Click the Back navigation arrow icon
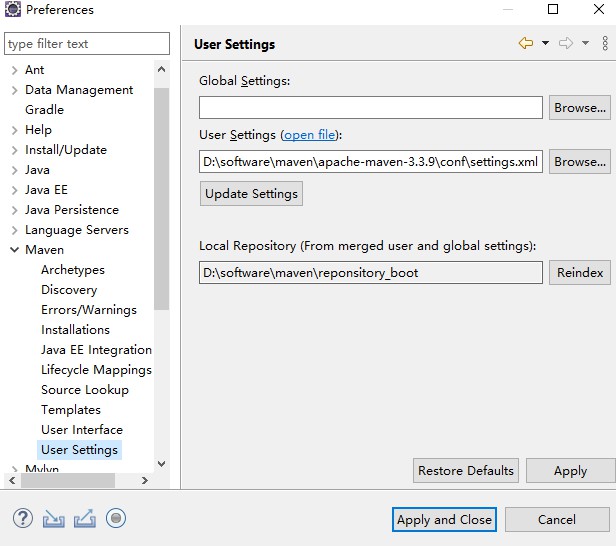Viewport: 616px width, 546px height. 526,43
